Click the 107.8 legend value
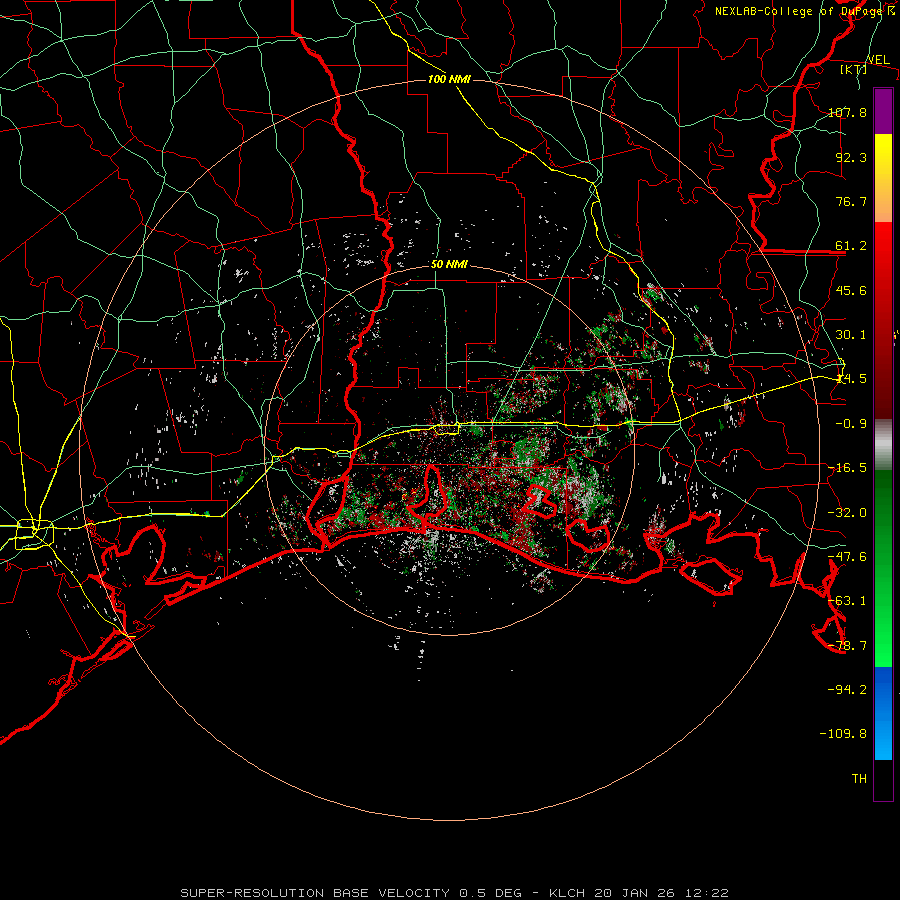The width and height of the screenshot is (900, 900). tap(847, 112)
